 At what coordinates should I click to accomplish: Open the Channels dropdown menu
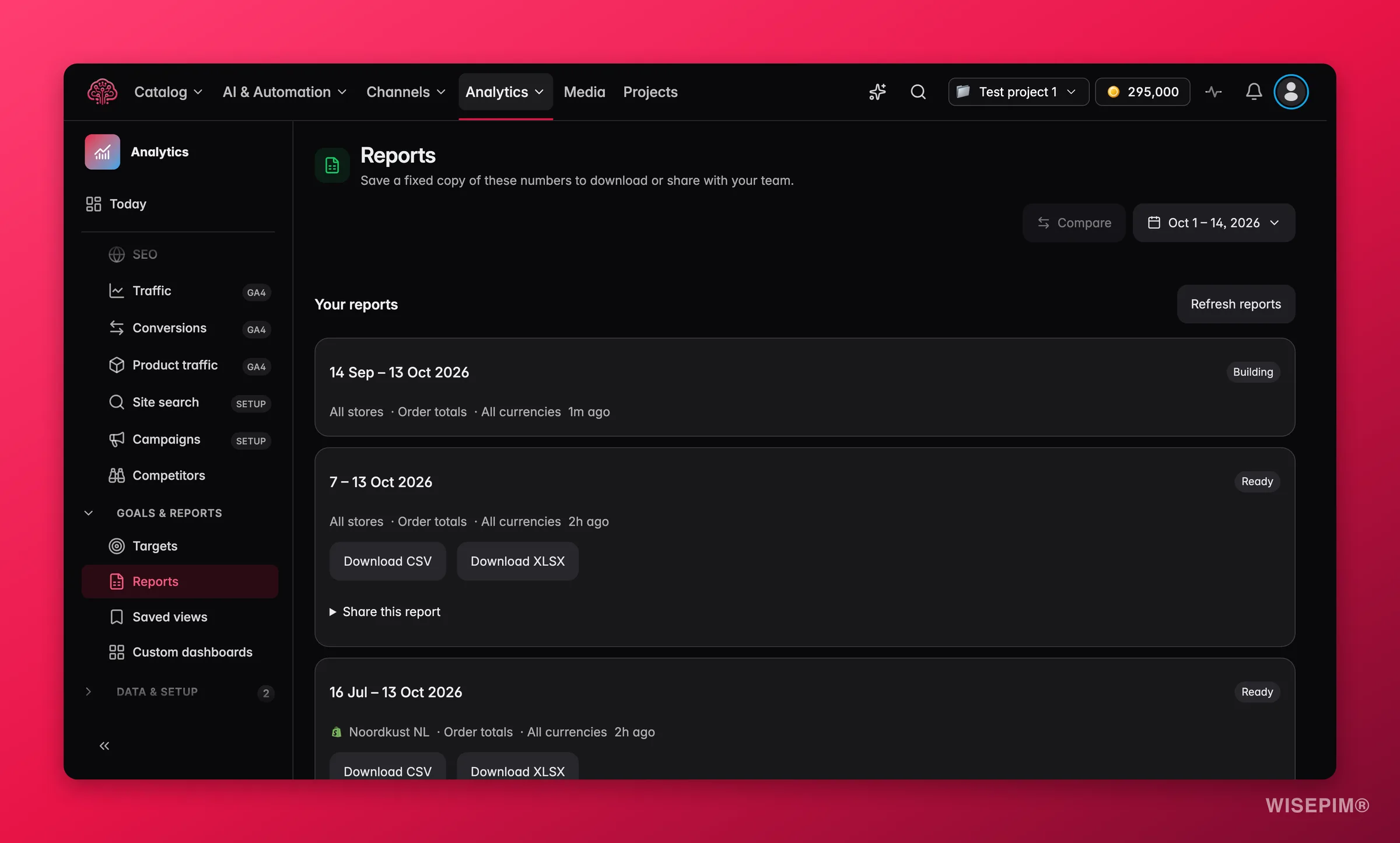coord(406,92)
